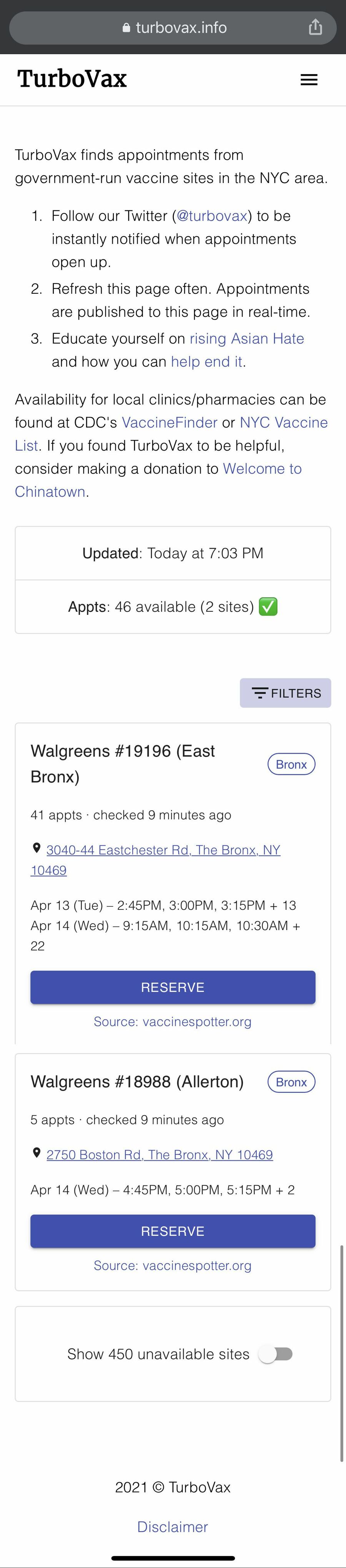Click map pin for Eastchester Rd address
The width and height of the screenshot is (346, 1568).
(x=37, y=848)
